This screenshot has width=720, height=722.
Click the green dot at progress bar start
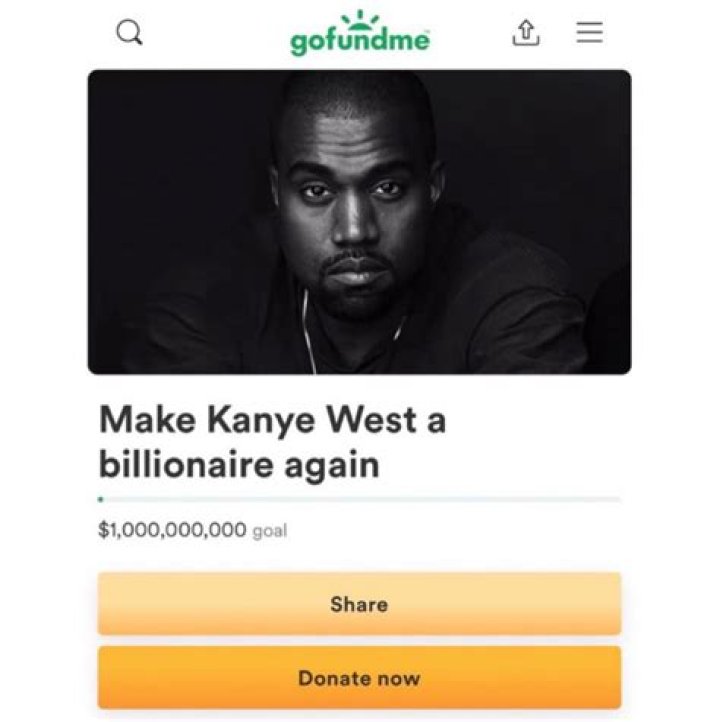[101, 500]
